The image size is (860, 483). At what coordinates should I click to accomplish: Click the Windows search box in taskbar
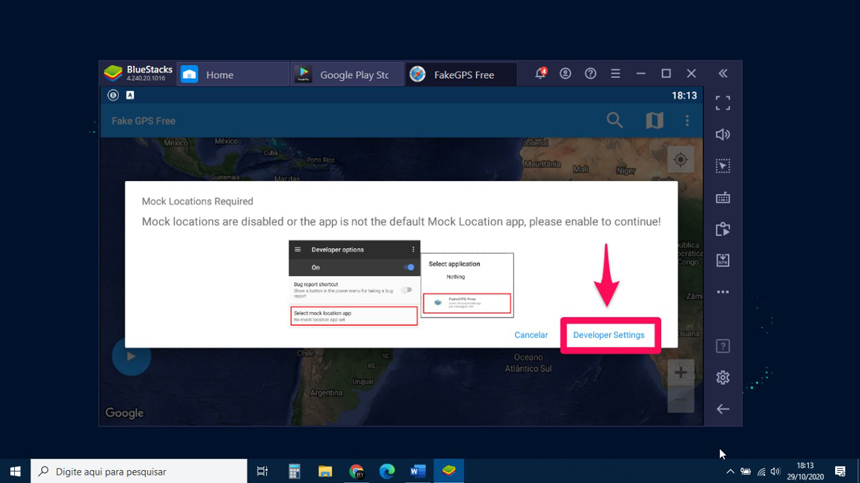point(140,471)
